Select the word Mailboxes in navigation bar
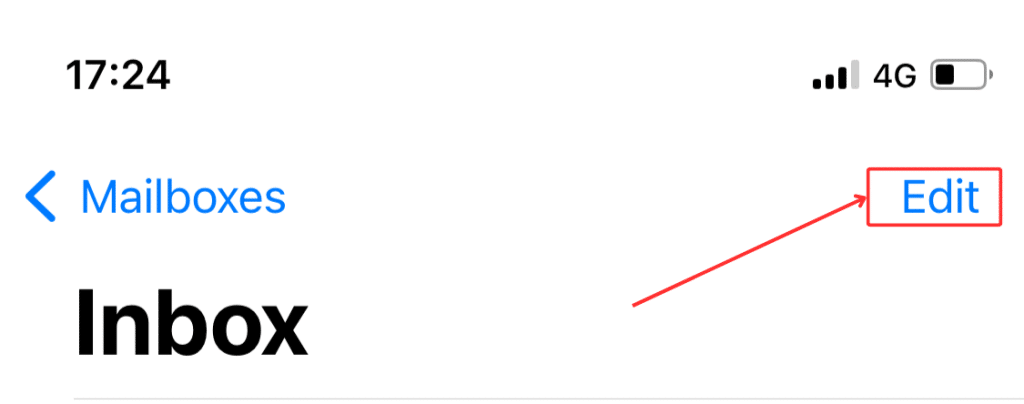Viewport: 1024px width, 404px height. (x=184, y=196)
